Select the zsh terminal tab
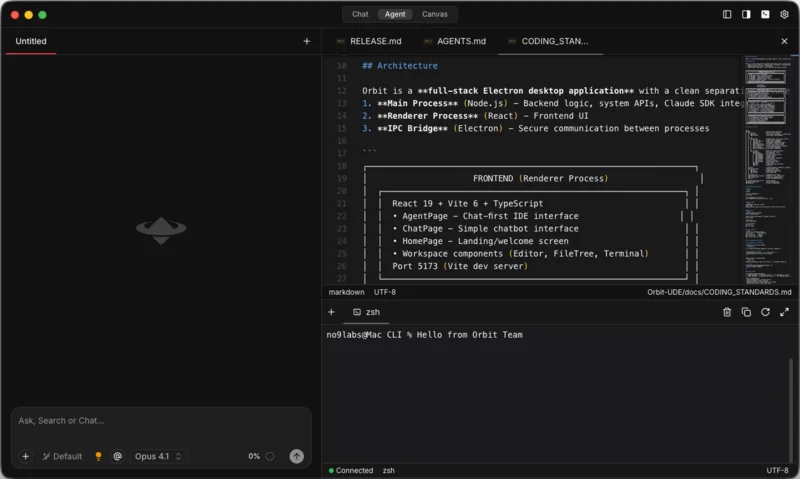 [x=366, y=312]
